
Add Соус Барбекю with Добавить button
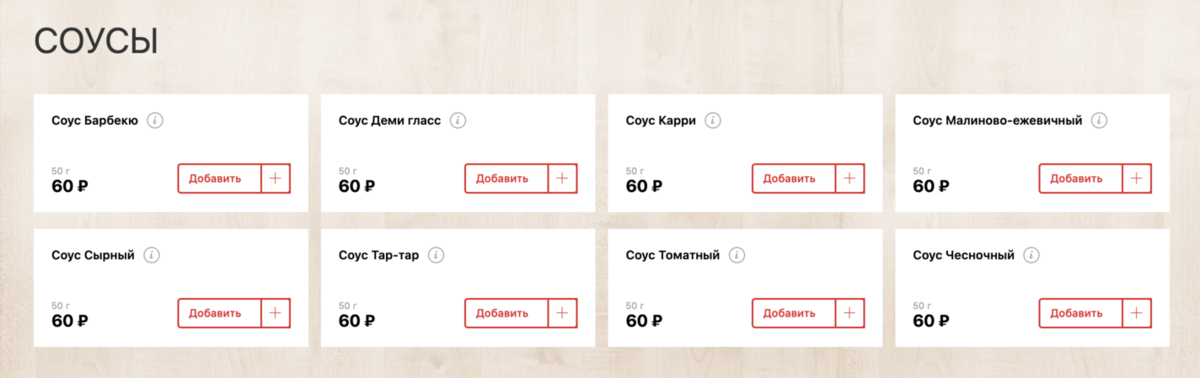click(220, 178)
